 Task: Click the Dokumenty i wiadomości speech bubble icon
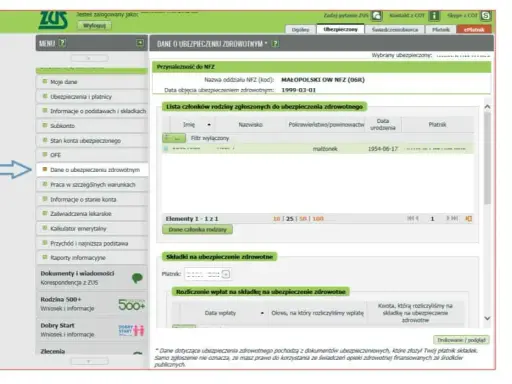pyautogui.click(x=137, y=278)
